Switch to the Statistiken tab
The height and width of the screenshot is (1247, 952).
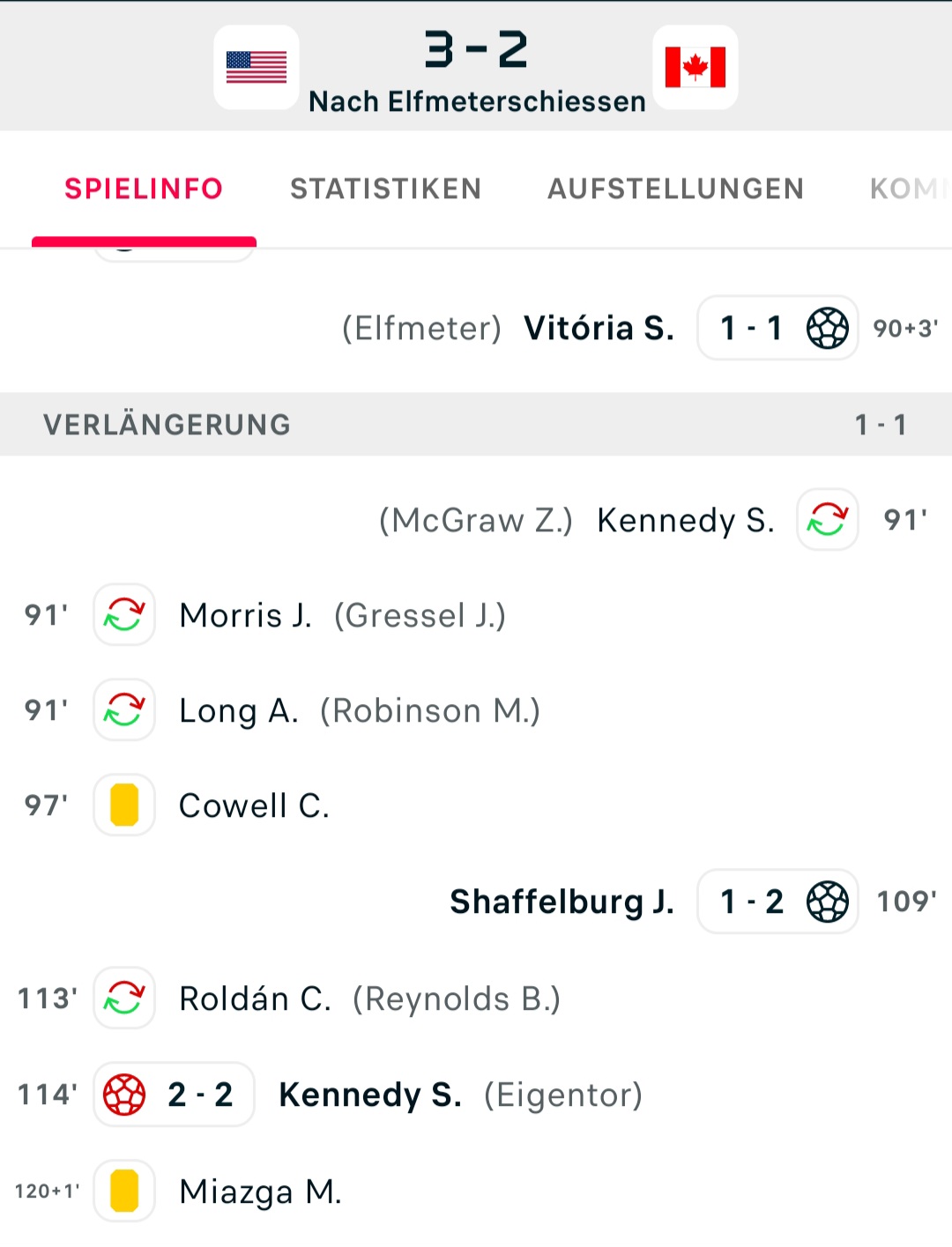pyautogui.click(x=386, y=189)
